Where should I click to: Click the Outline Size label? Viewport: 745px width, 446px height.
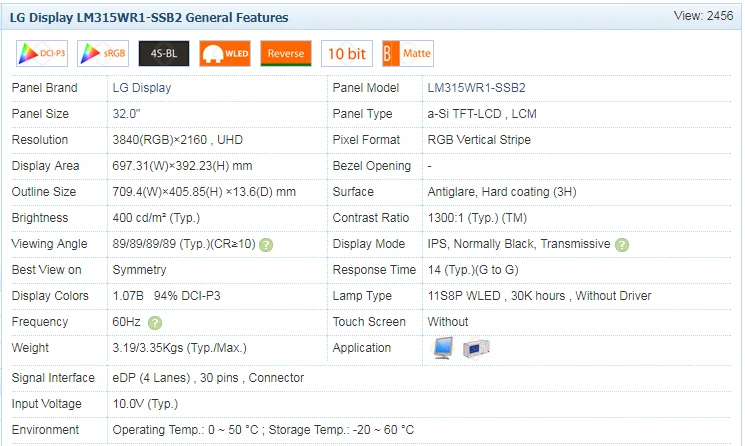[44, 192]
